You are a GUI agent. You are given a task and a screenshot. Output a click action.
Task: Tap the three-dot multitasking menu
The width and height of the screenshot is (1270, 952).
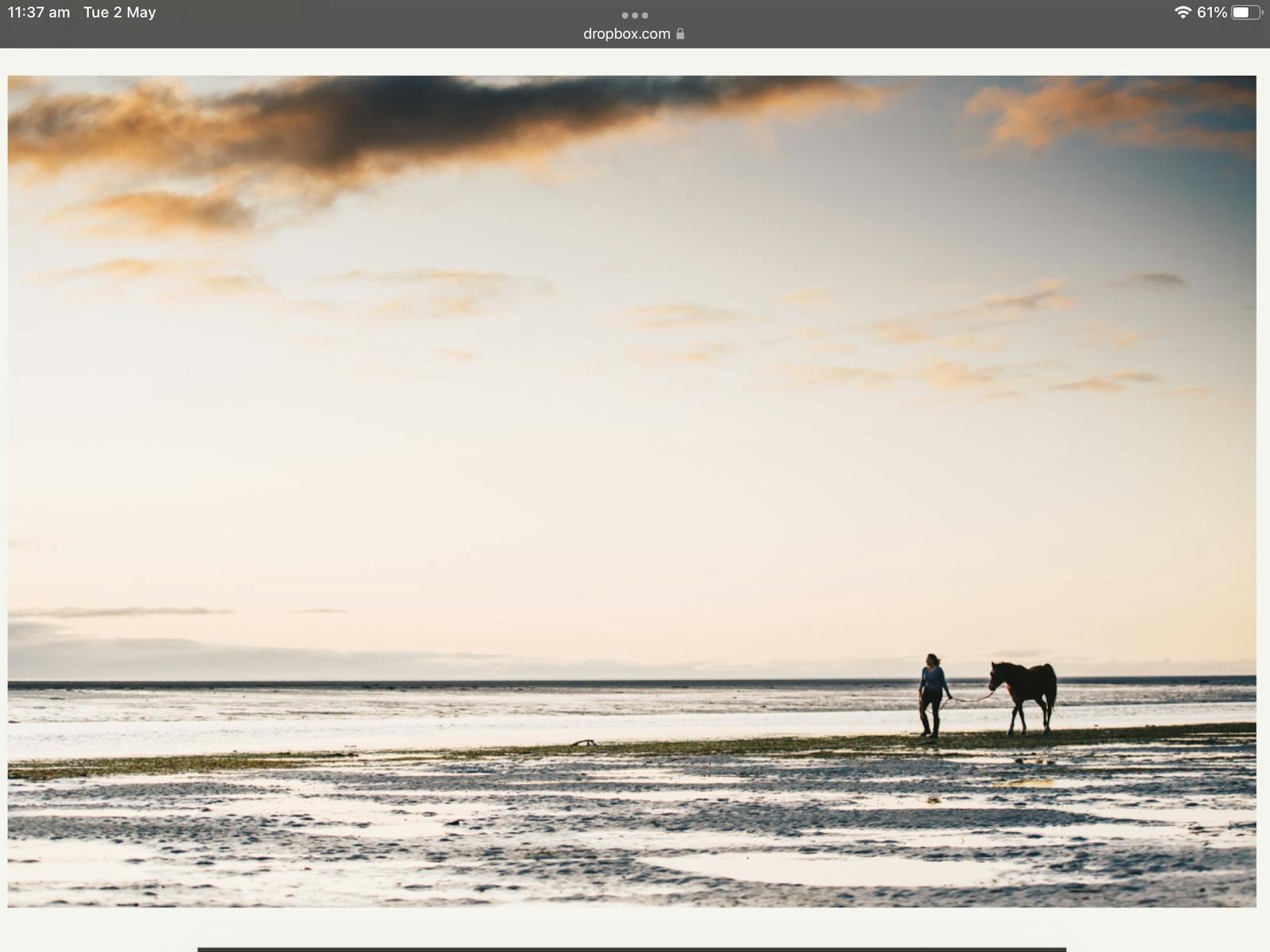click(634, 15)
